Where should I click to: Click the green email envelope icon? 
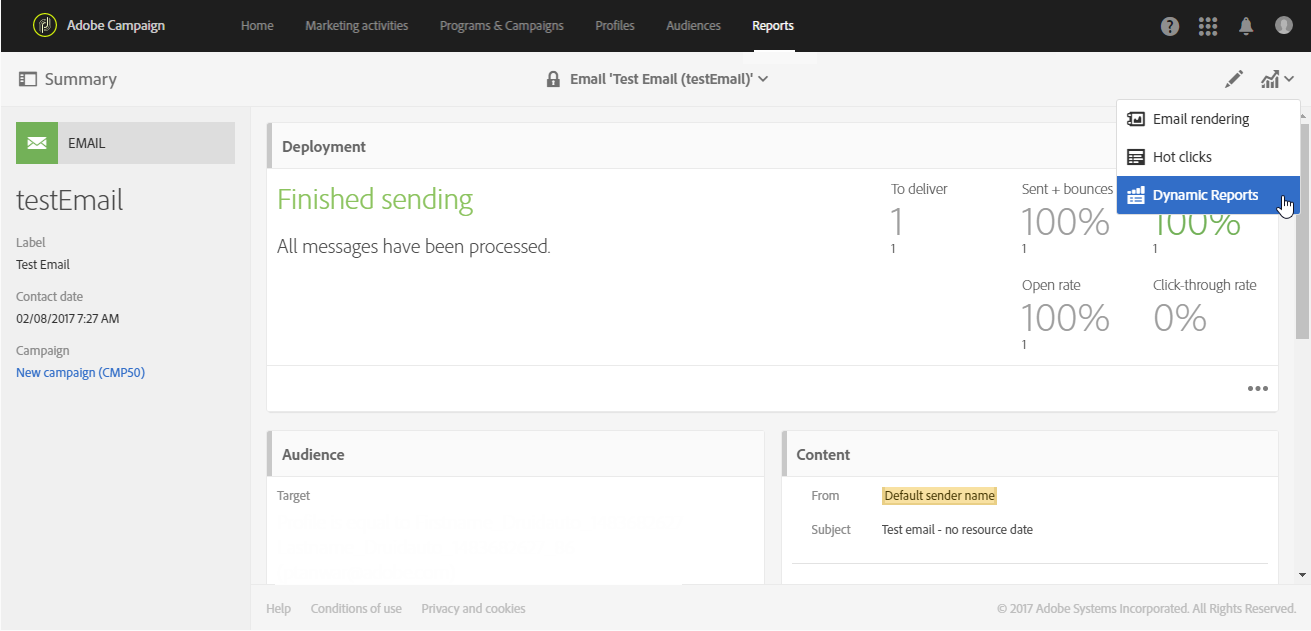[x=37, y=143]
